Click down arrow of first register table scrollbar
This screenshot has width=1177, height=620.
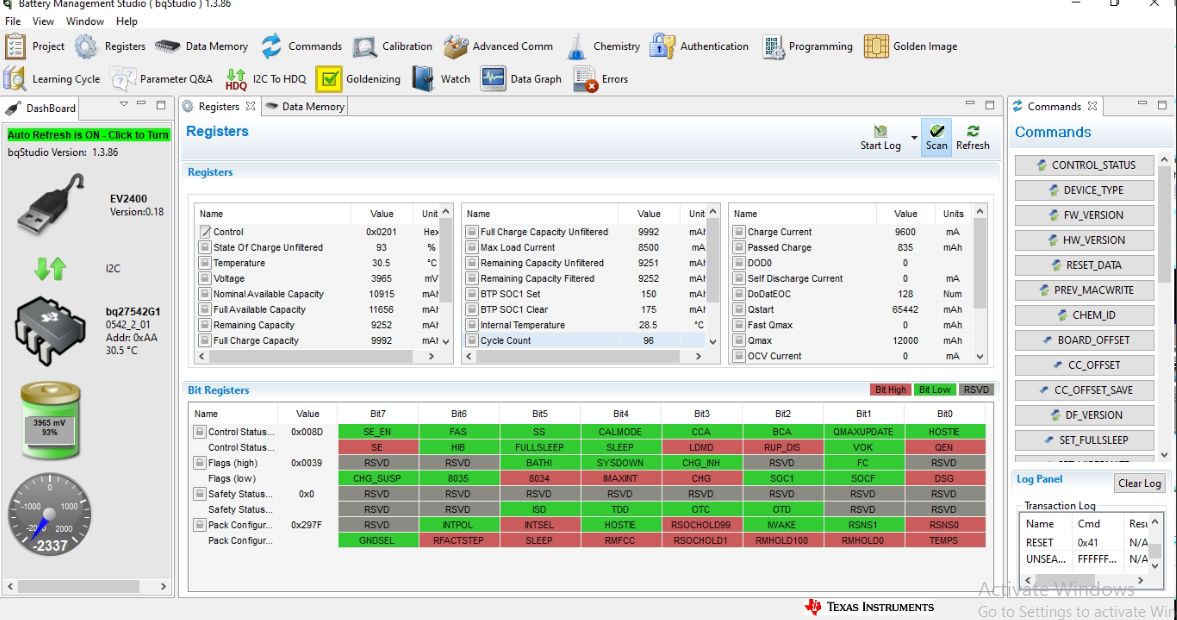click(446, 341)
